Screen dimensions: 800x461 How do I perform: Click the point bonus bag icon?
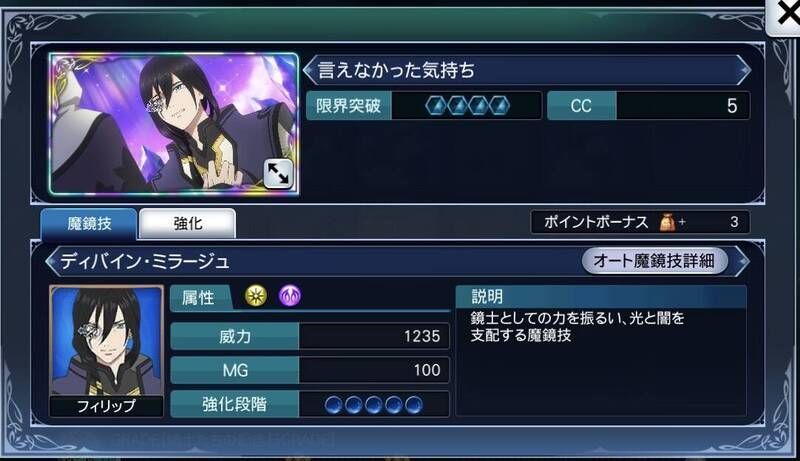tap(667, 222)
